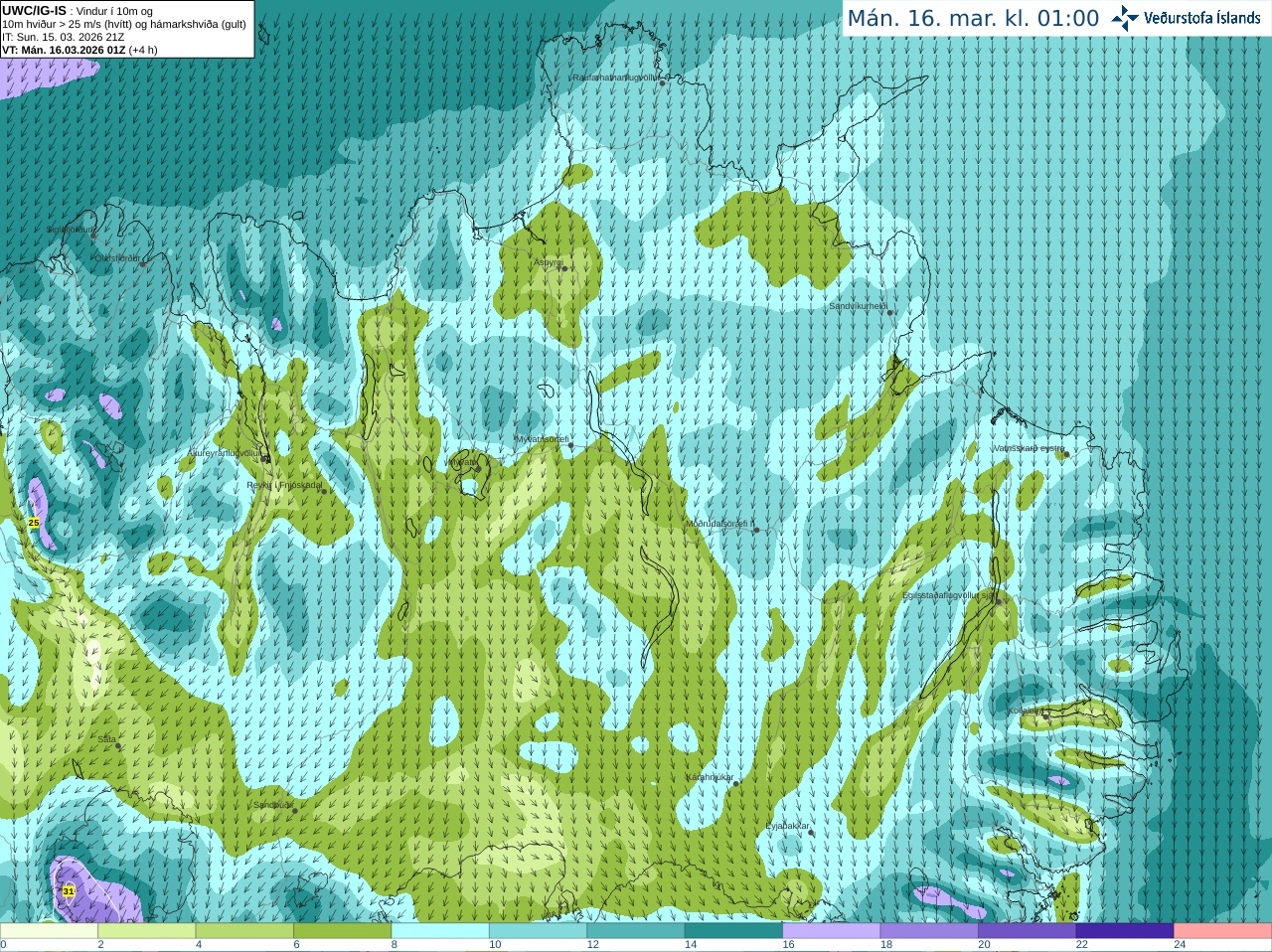The height and width of the screenshot is (952, 1272).
Task: Click the 'Veðurstofa Íslands' text
Action: coord(1202,17)
